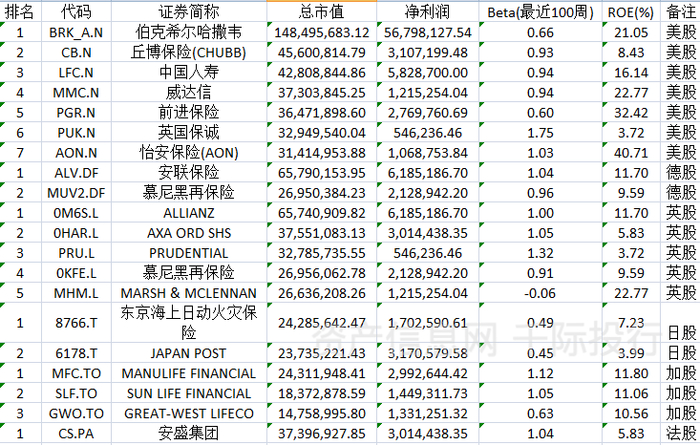Click the ALLIANZ name cell
700x445 pixels.
(189, 213)
